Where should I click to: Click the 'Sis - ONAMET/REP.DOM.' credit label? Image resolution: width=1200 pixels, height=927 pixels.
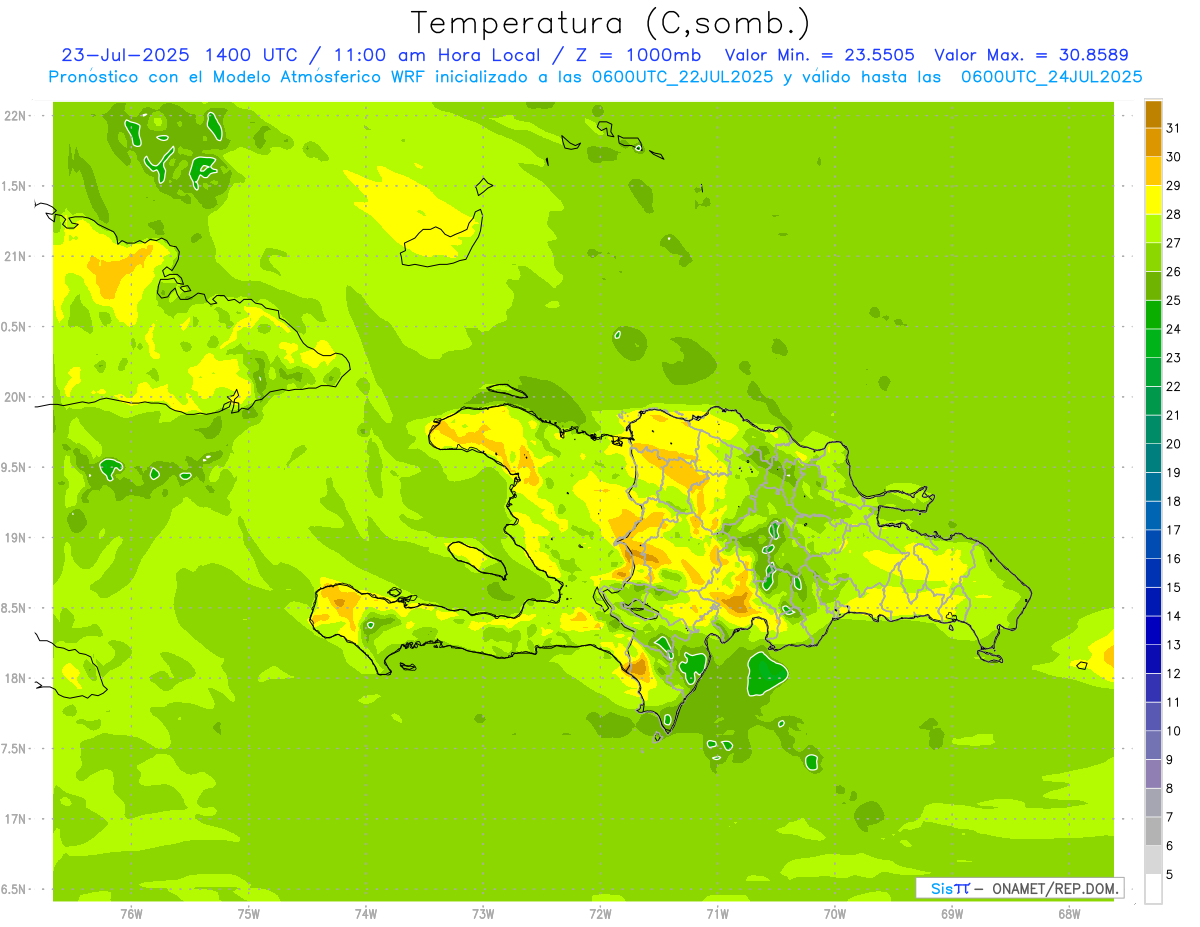pyautogui.click(x=1020, y=888)
